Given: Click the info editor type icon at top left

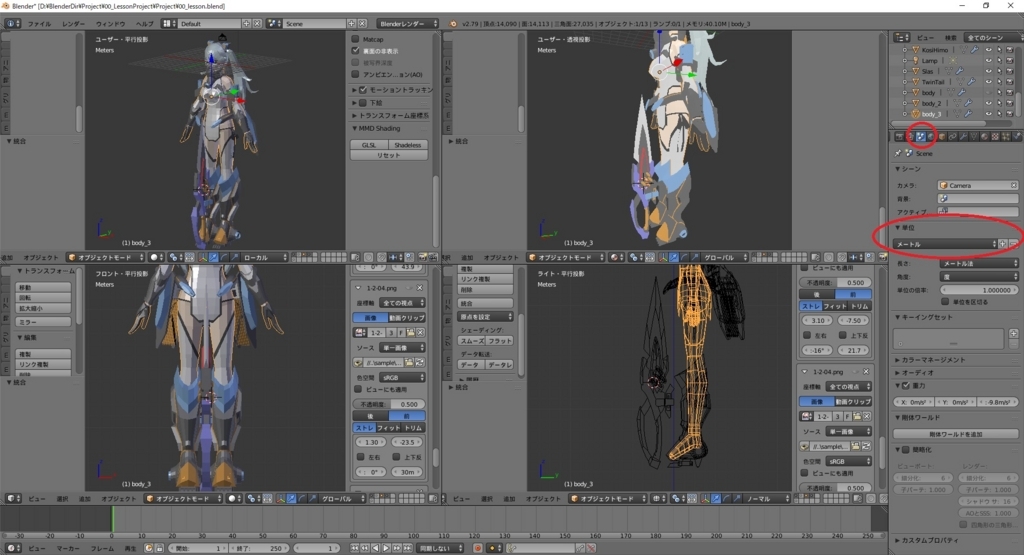Looking at the screenshot, I should 11,24.
